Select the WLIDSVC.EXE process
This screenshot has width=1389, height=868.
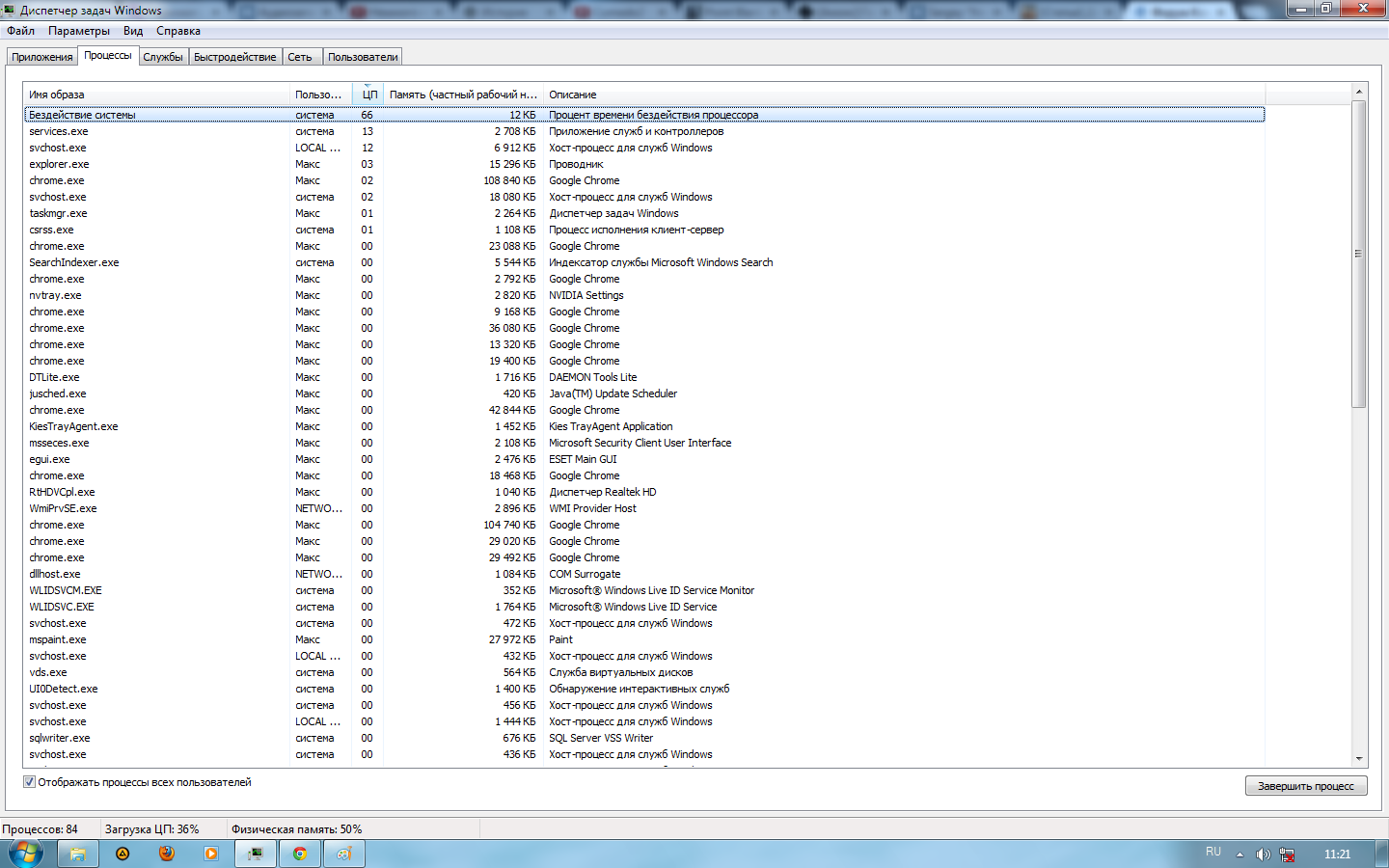(644, 607)
